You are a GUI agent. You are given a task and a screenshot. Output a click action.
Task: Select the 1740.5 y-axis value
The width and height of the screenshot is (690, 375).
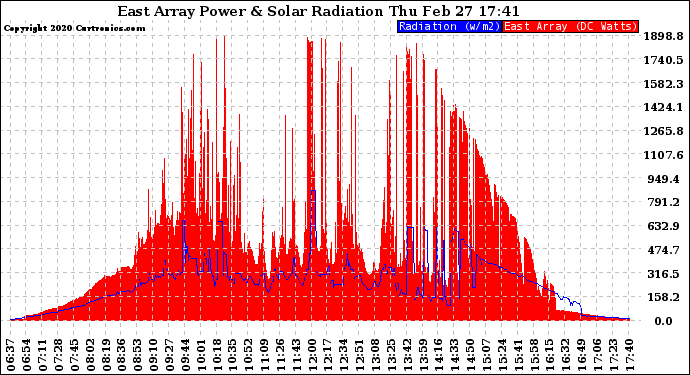[663, 60]
